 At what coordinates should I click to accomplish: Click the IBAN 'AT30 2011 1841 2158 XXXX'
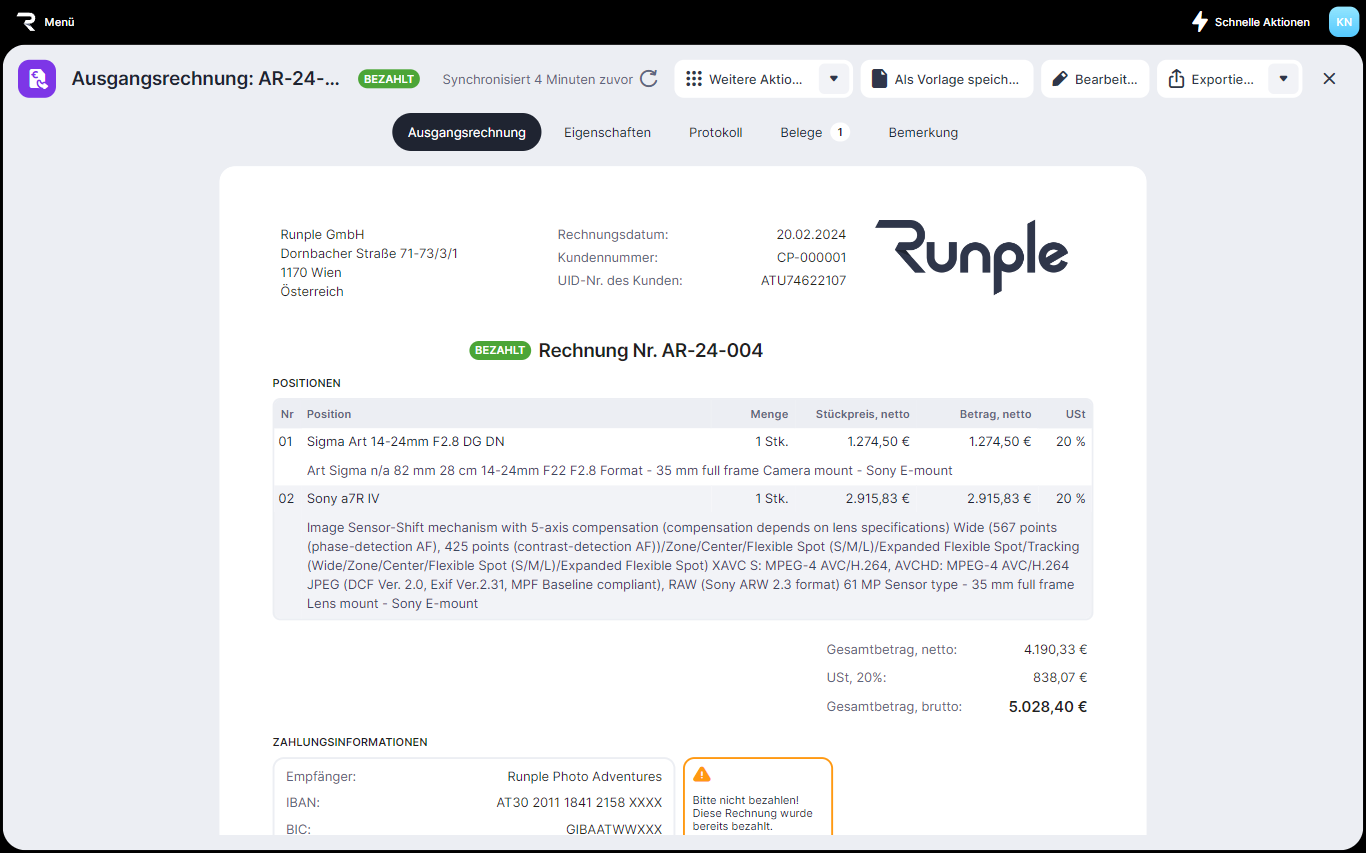(579, 803)
